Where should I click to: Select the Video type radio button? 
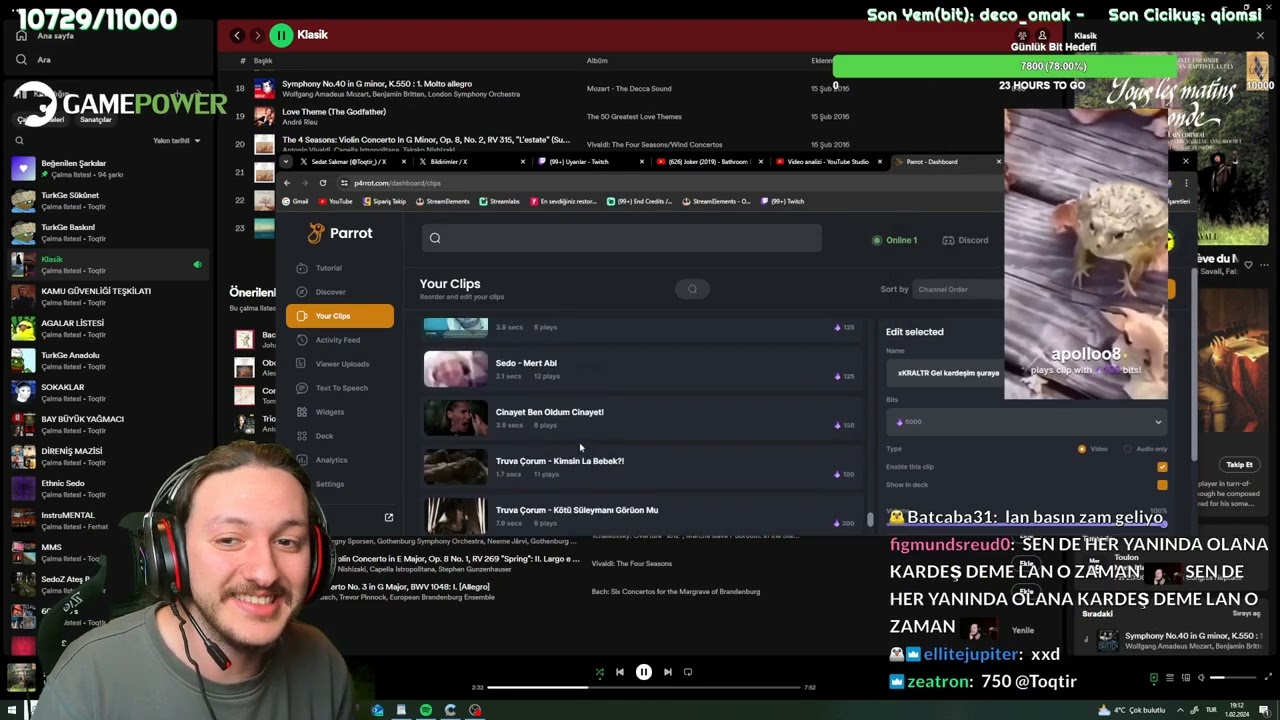(x=1082, y=449)
